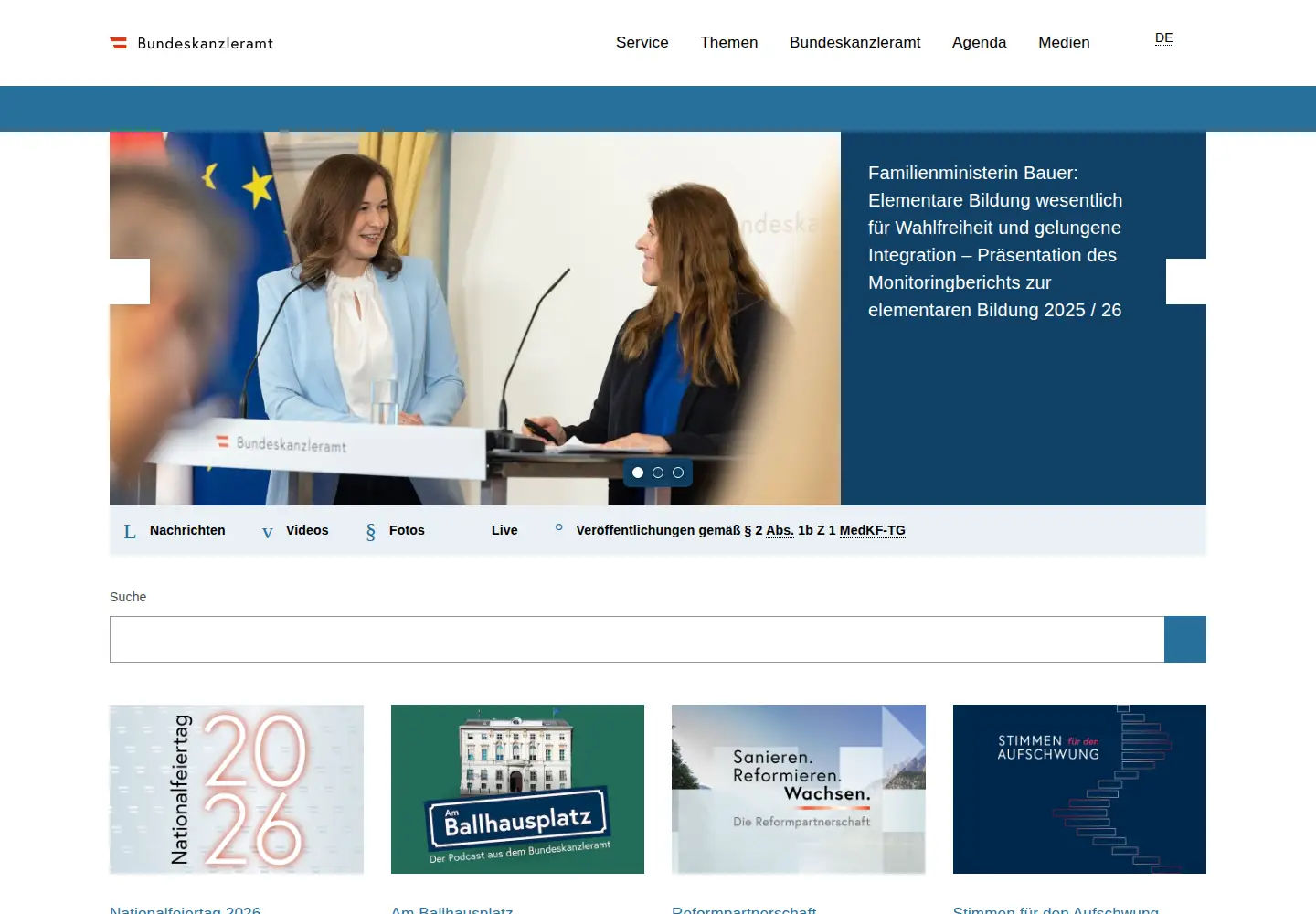Open the Live quick link
1316x914 pixels.
pyautogui.click(x=504, y=530)
